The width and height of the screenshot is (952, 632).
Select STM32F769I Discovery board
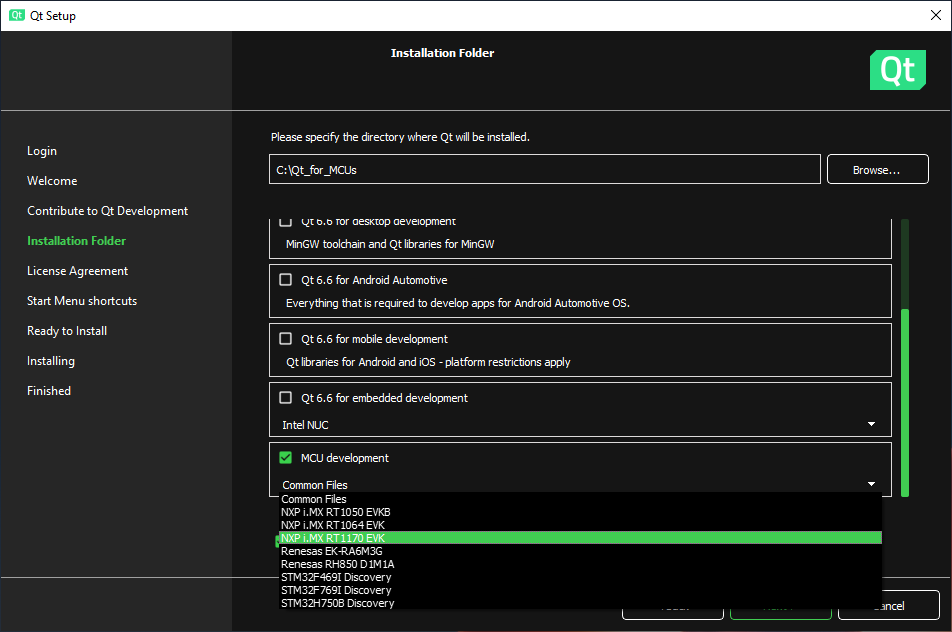pyautogui.click(x=336, y=590)
